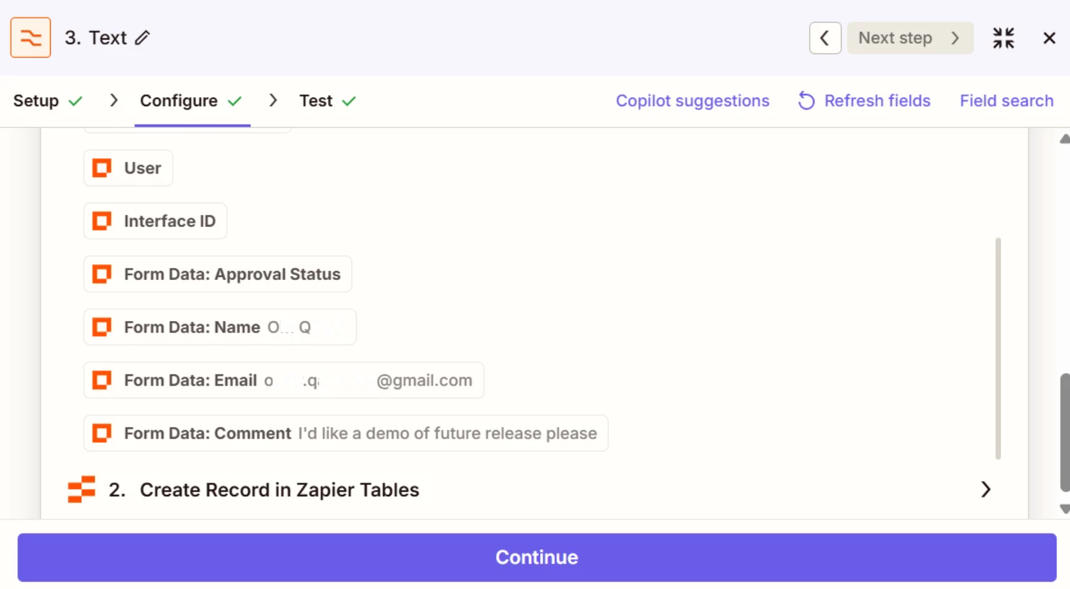Click the orange icon on the User field
Image resolution: width=1070 pixels, height=589 pixels.
coord(102,168)
